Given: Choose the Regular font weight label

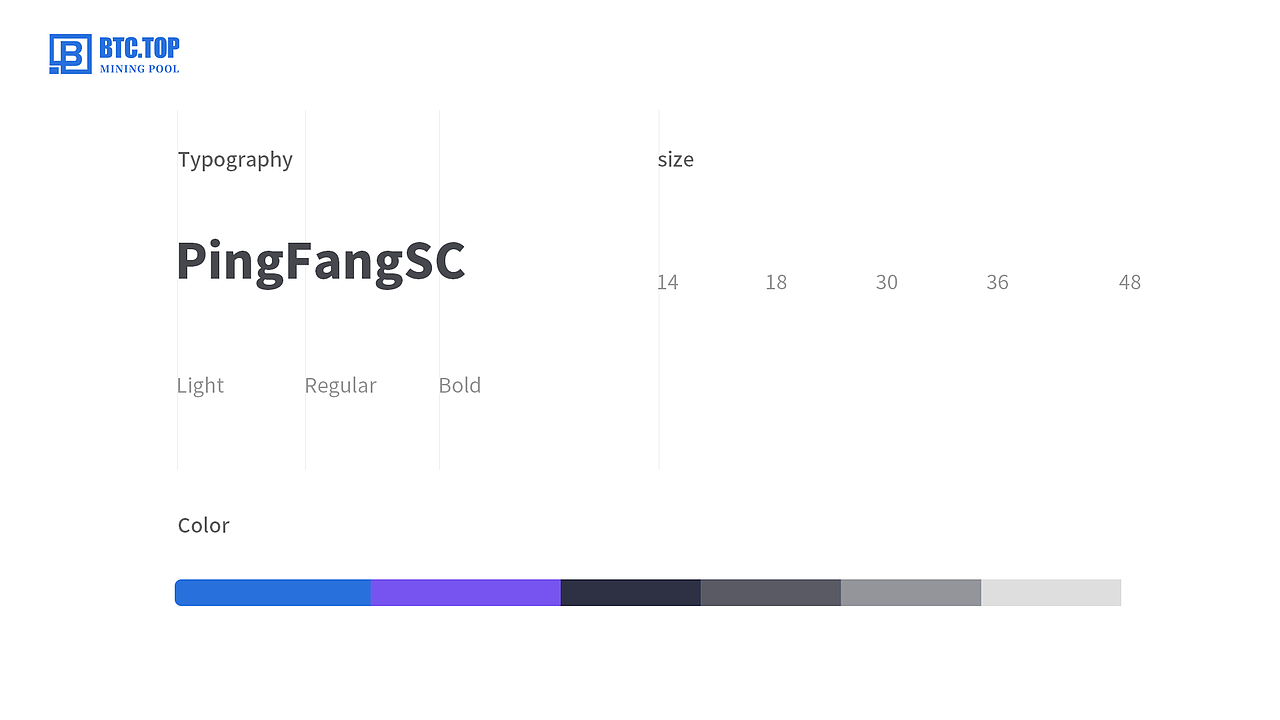Looking at the screenshot, I should (340, 386).
